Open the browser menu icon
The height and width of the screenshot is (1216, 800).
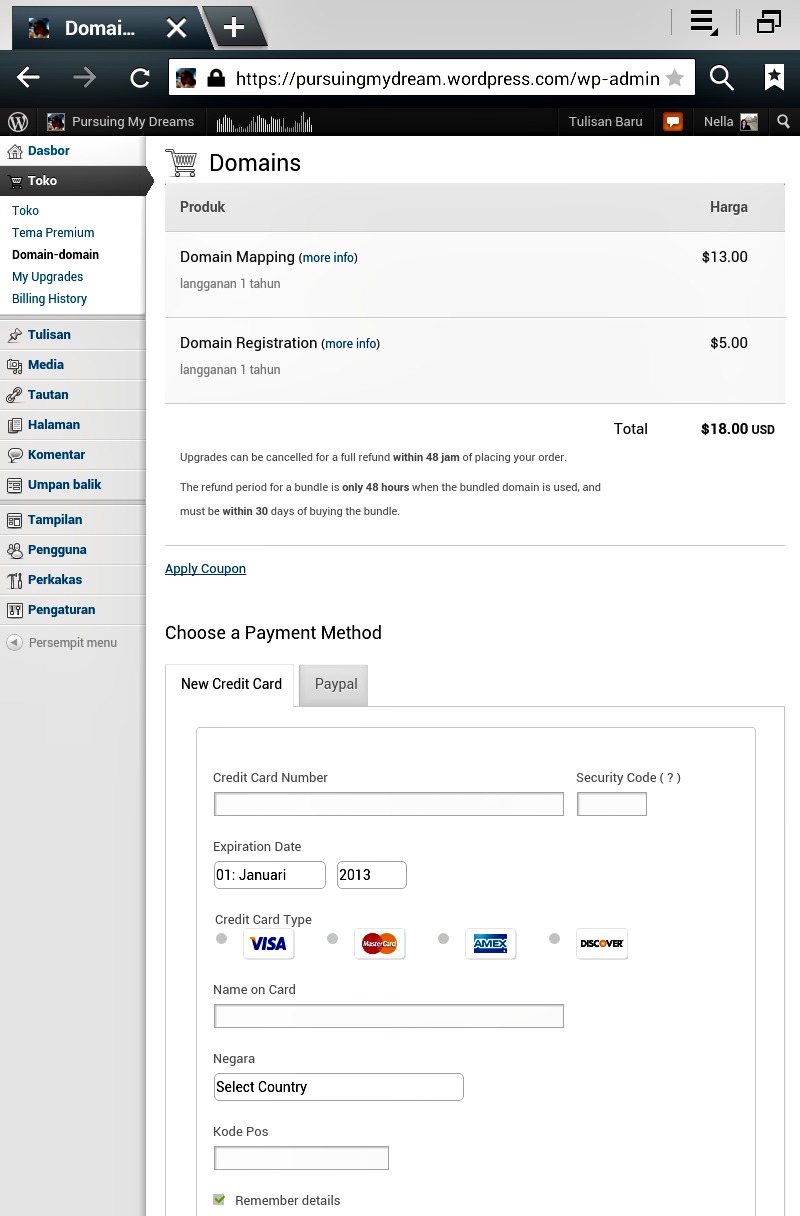point(704,23)
